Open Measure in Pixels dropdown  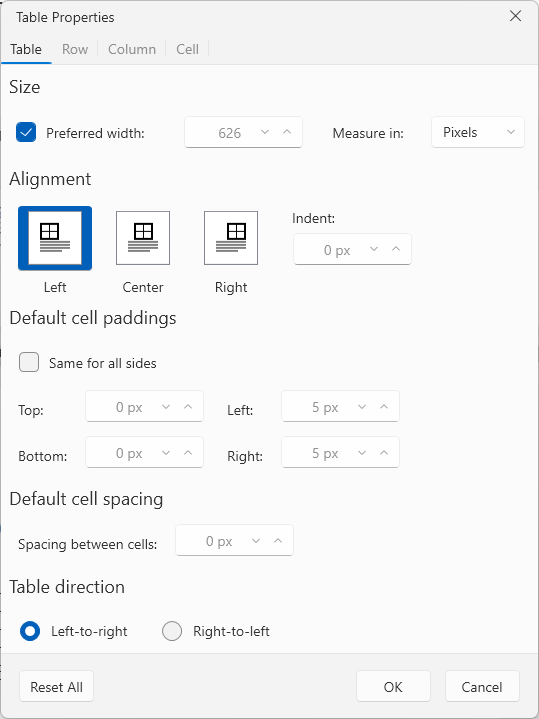pyautogui.click(x=478, y=132)
